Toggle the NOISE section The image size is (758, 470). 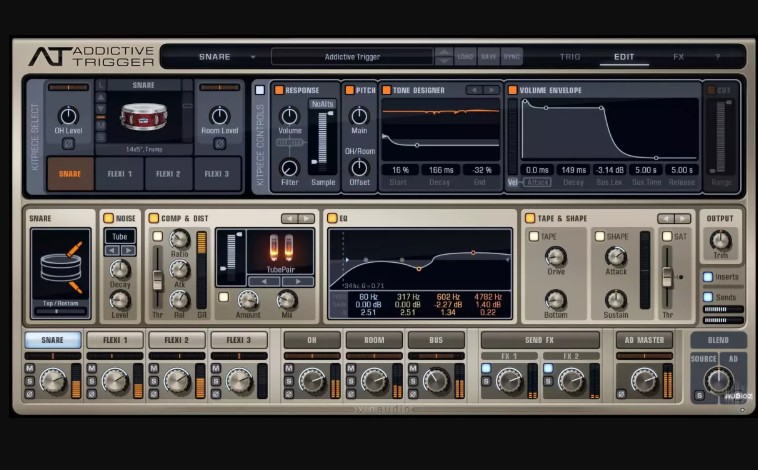[108, 218]
